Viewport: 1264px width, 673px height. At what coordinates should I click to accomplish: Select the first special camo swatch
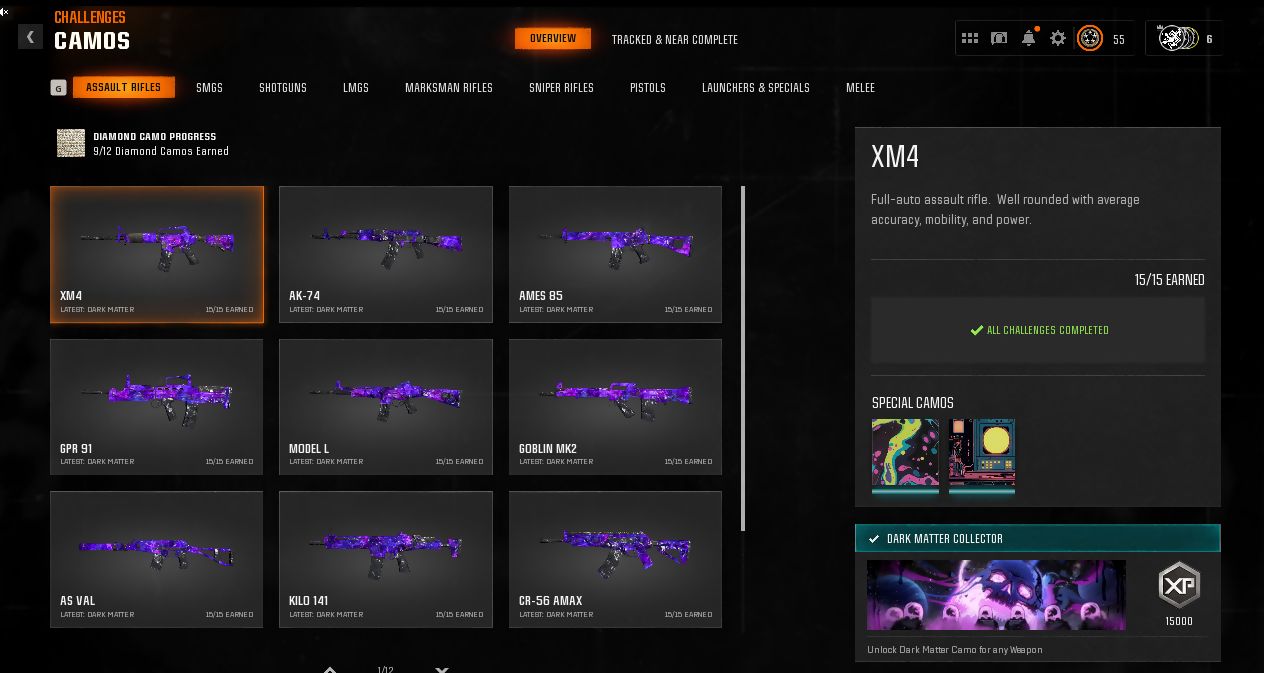[905, 456]
